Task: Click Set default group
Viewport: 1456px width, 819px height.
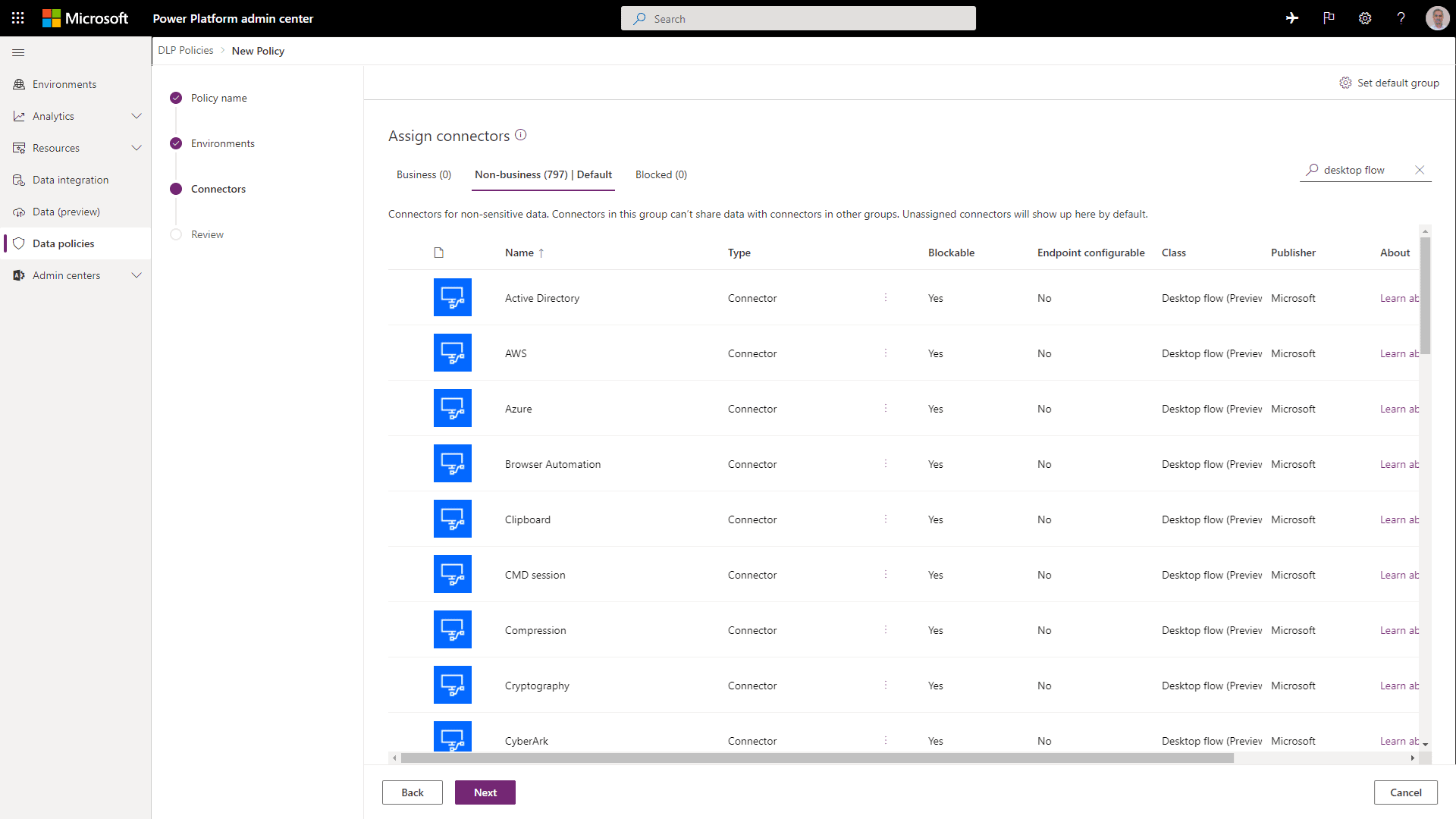Action: tap(1389, 83)
